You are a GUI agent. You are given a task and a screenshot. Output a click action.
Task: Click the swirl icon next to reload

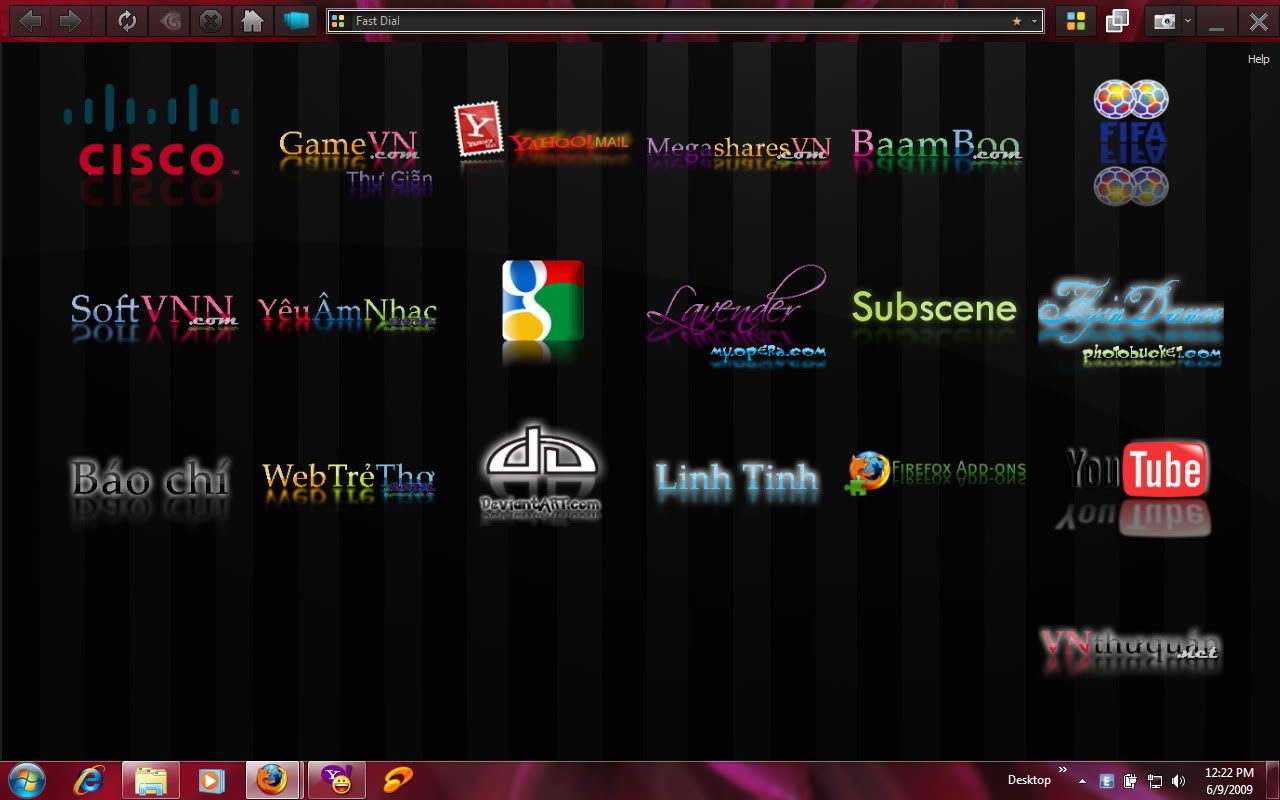[171, 20]
